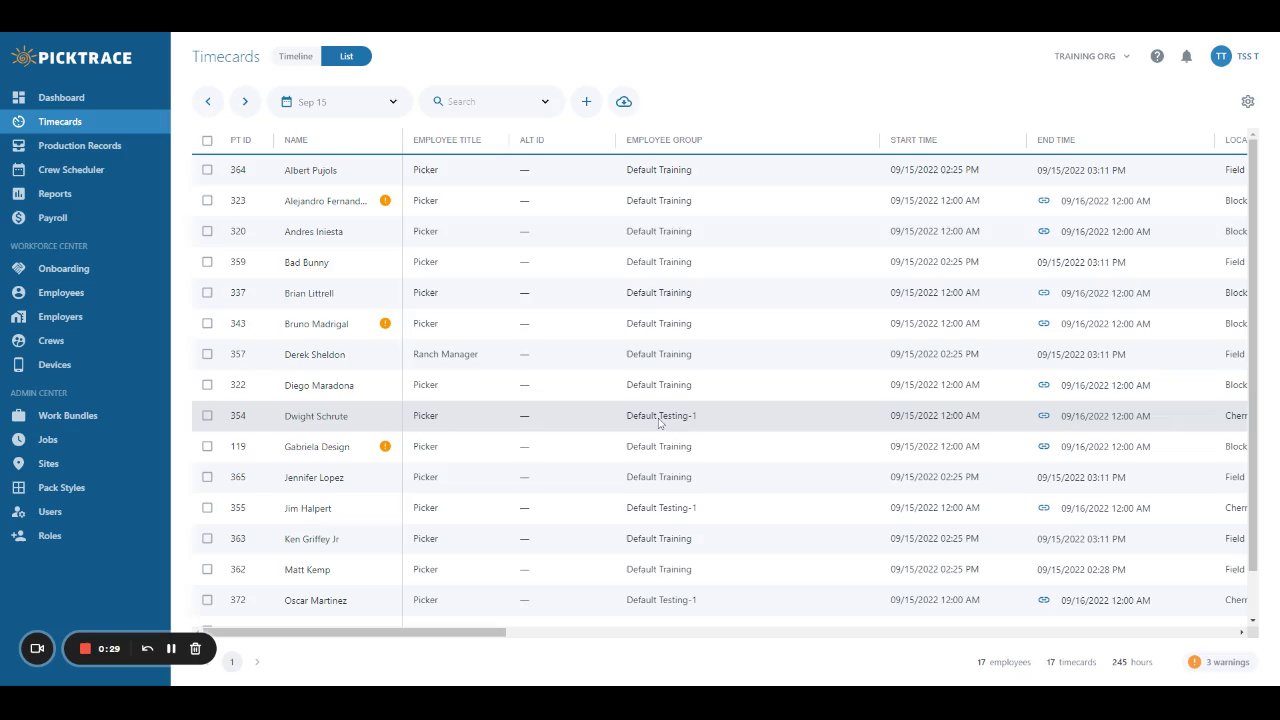Click warning icon beside Gabriela Design
The image size is (1280, 720).
click(385, 446)
